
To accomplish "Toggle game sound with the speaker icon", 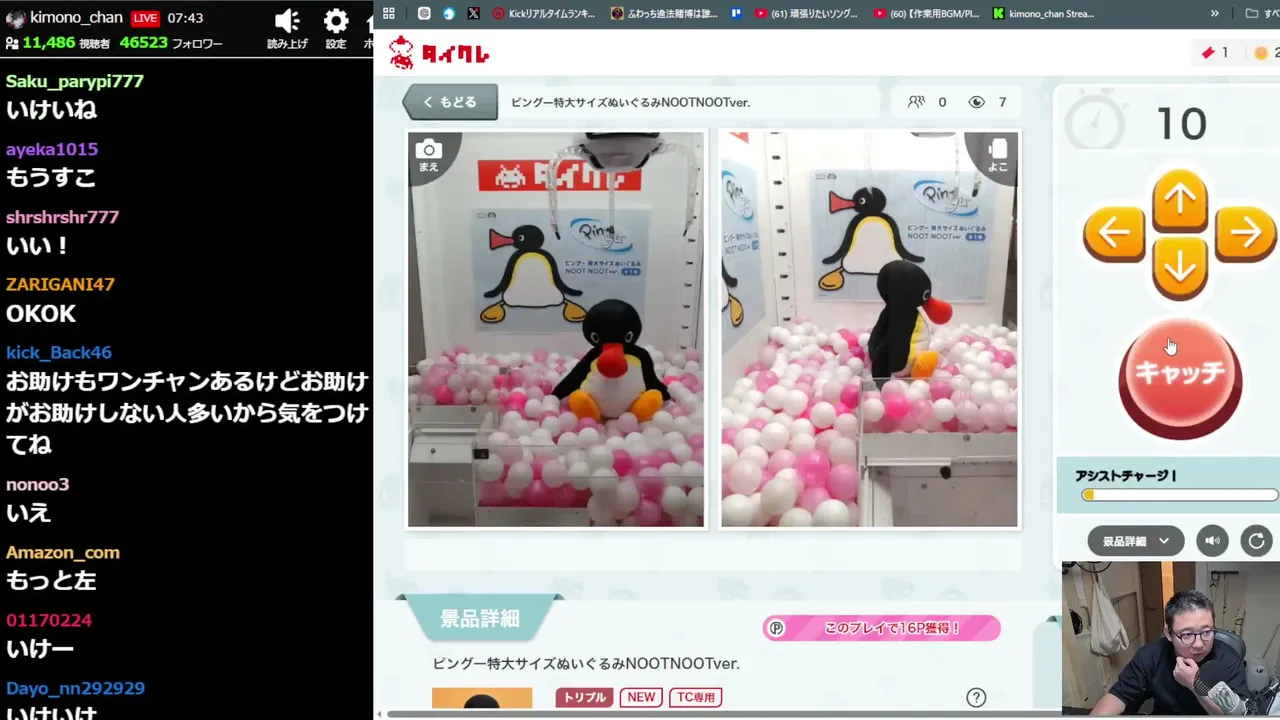I will [x=1212, y=541].
